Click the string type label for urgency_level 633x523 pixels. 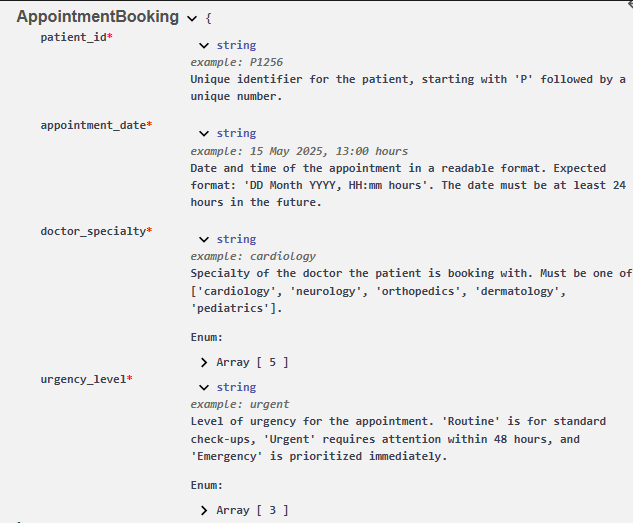(x=236, y=387)
